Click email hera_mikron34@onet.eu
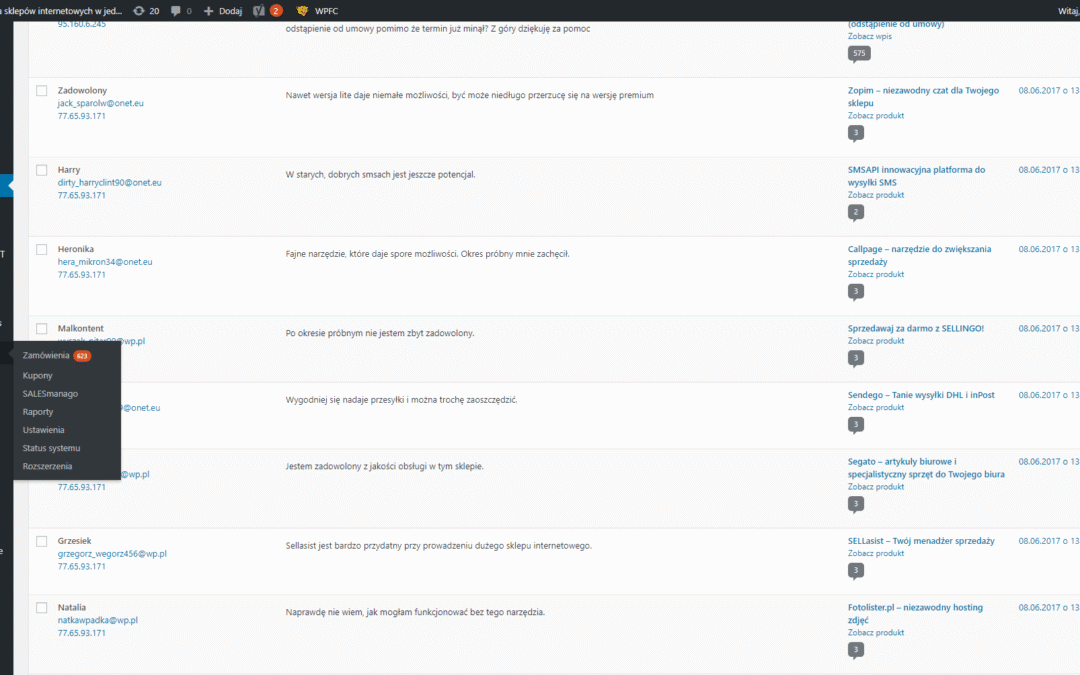The width and height of the screenshot is (1080, 675). pos(105,262)
